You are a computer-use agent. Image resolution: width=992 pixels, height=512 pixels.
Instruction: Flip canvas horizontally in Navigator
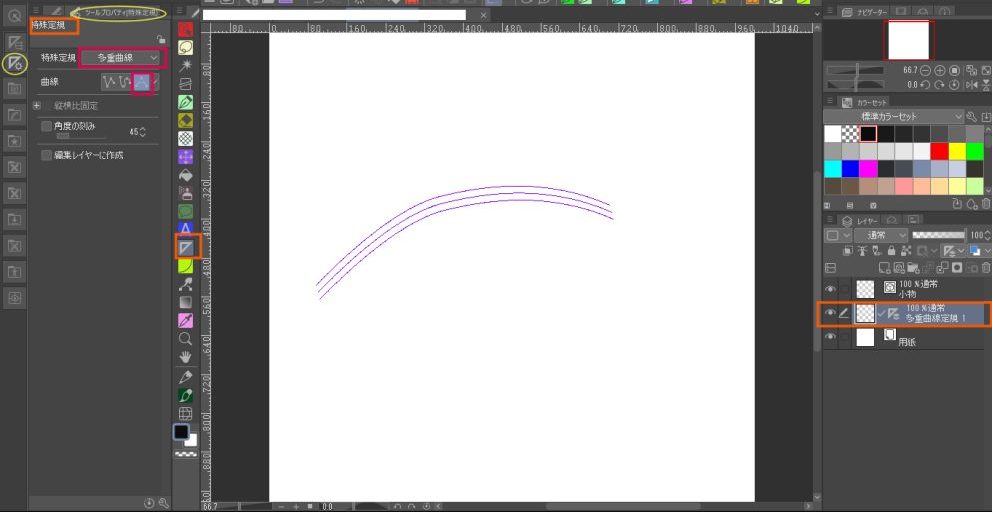(972, 84)
